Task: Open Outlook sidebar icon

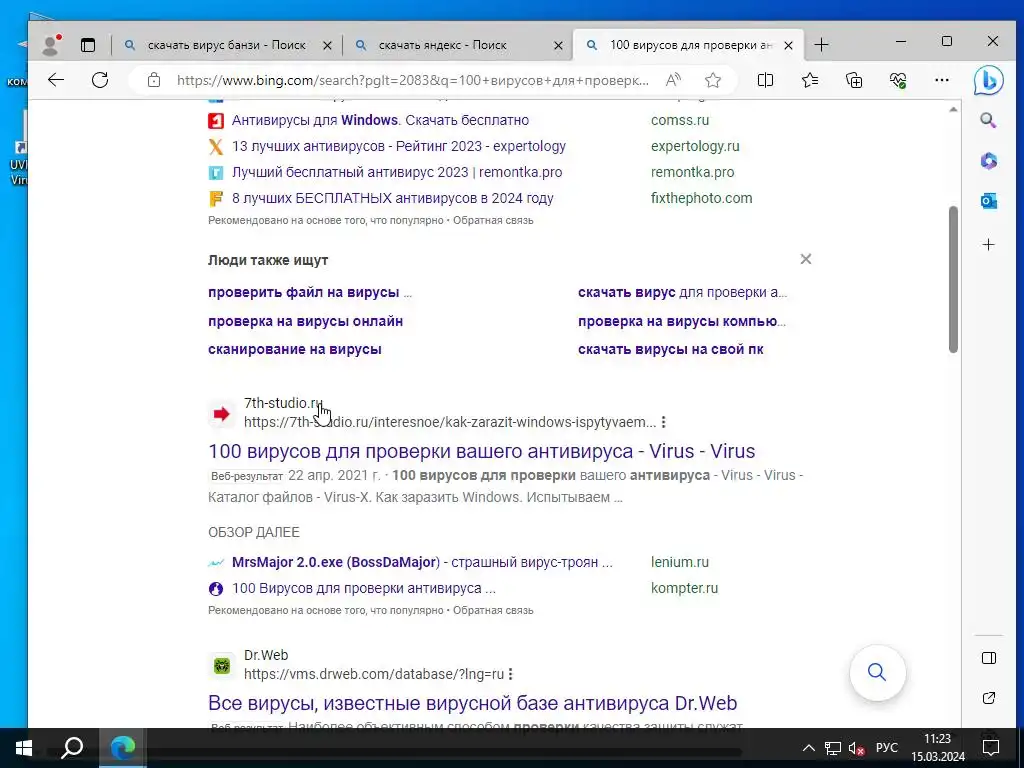Action: pos(988,201)
